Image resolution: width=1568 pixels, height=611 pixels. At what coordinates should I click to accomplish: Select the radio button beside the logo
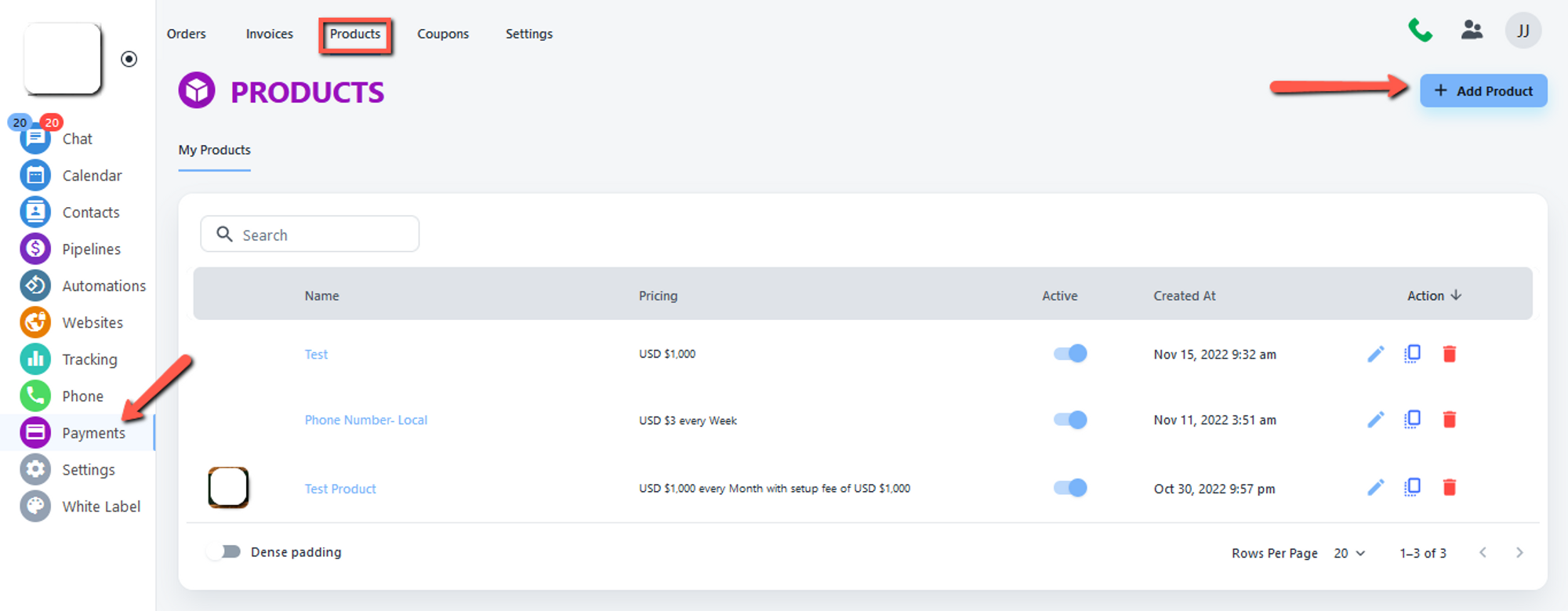[x=129, y=60]
